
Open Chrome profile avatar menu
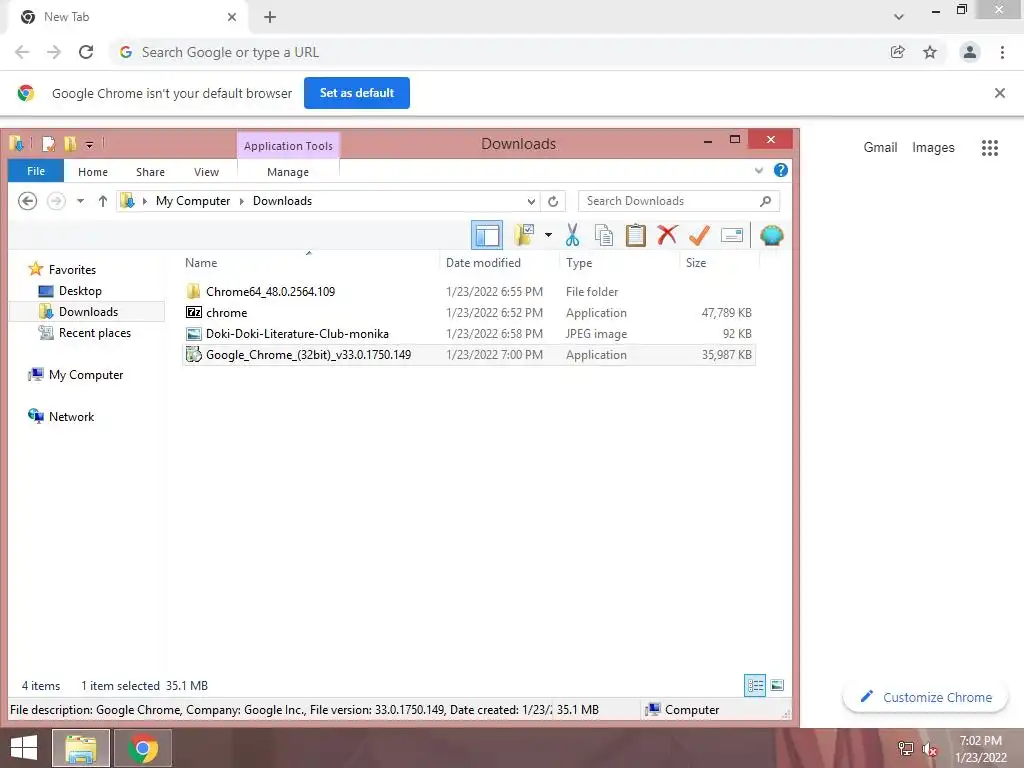pyautogui.click(x=970, y=52)
